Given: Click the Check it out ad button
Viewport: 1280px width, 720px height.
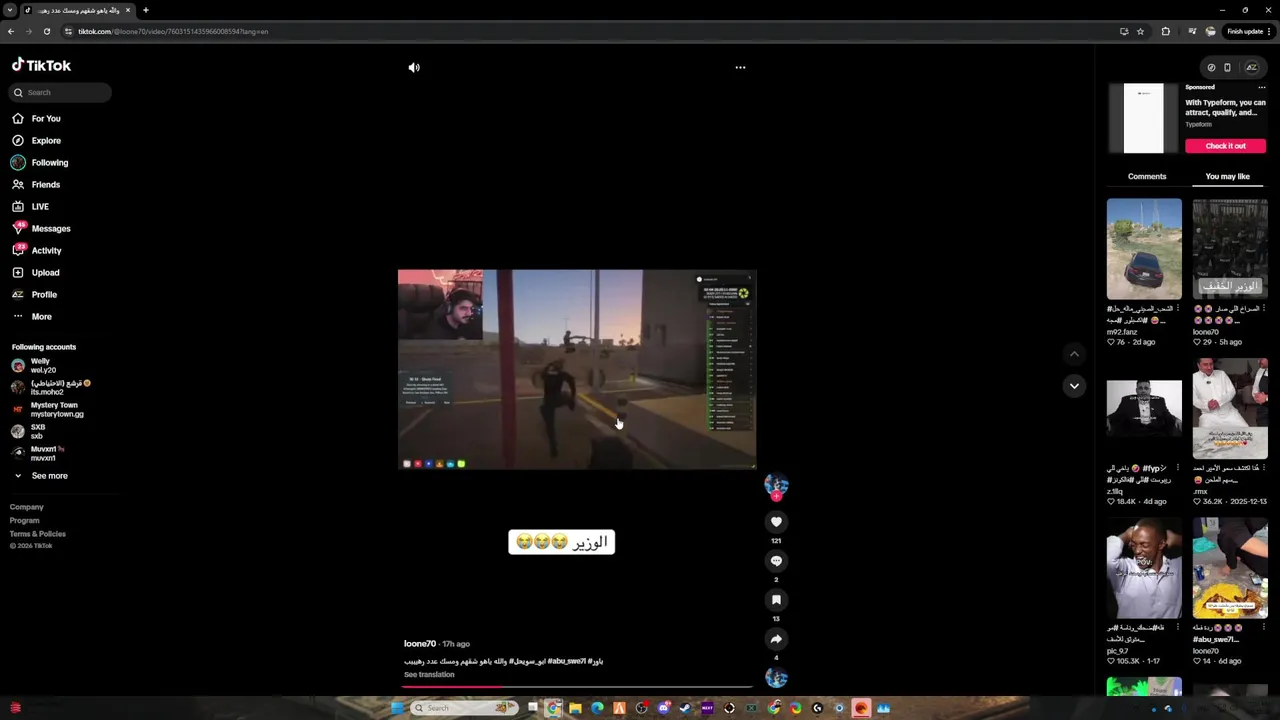Looking at the screenshot, I should (x=1225, y=146).
